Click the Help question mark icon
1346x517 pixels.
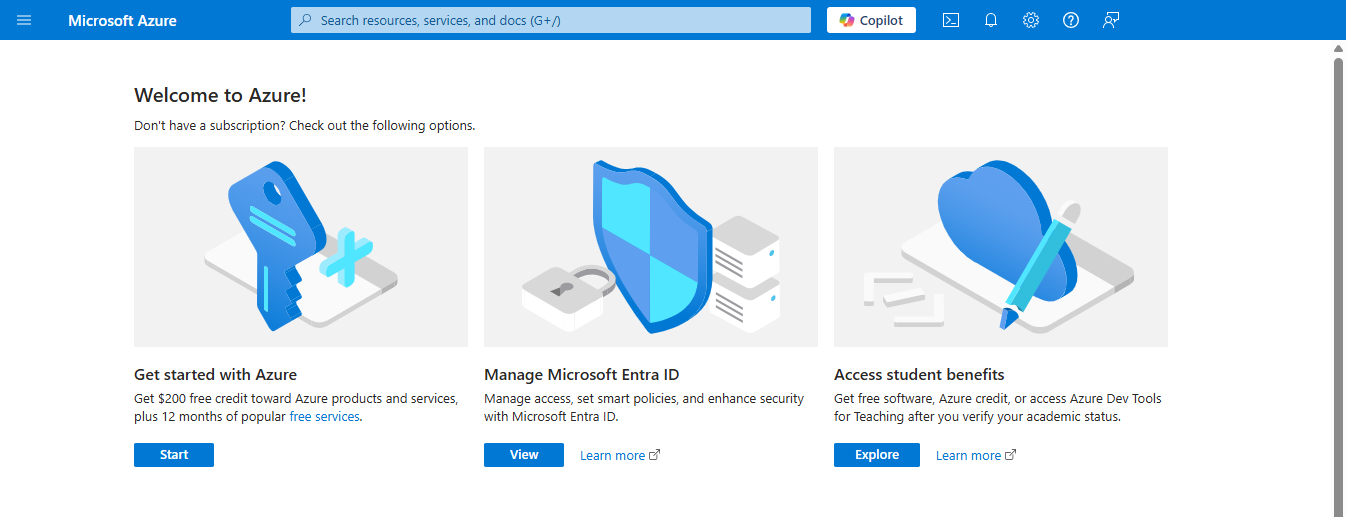tap(1071, 20)
